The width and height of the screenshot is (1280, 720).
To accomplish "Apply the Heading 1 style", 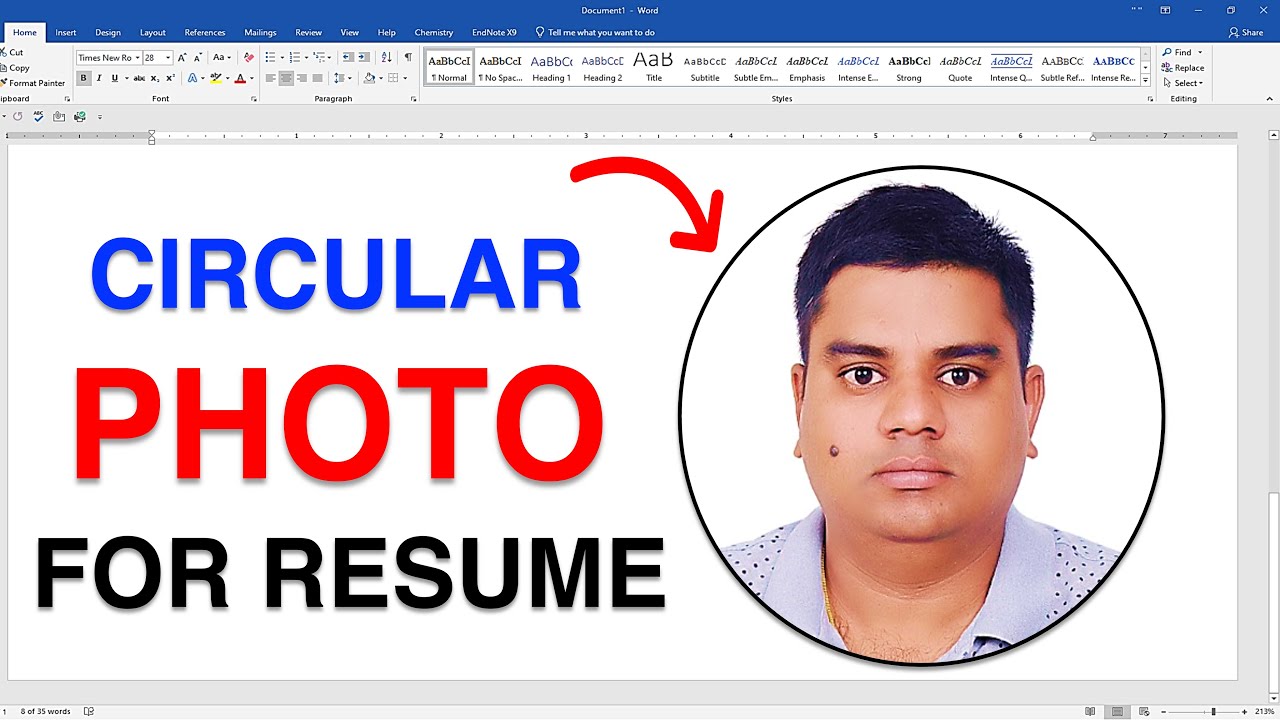I will 551,67.
